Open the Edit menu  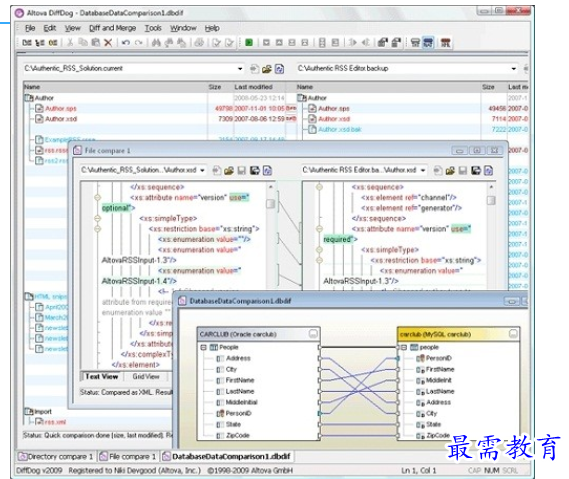[x=50, y=28]
